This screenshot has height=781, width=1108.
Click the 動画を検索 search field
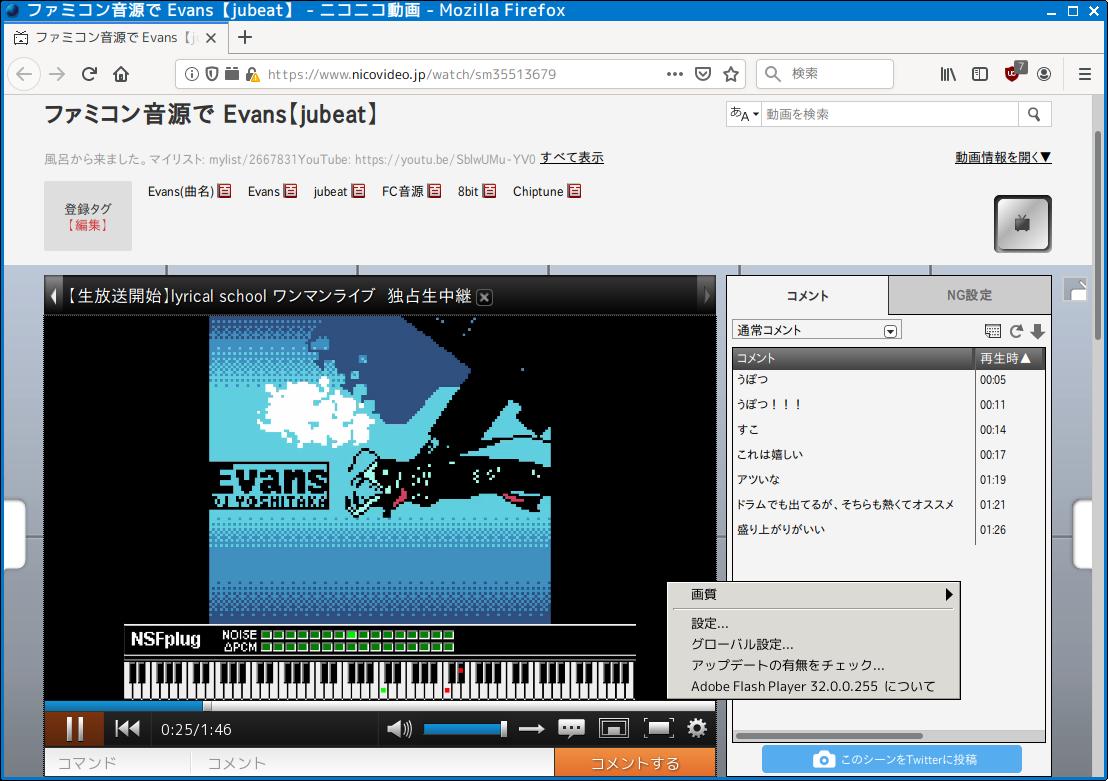point(890,114)
